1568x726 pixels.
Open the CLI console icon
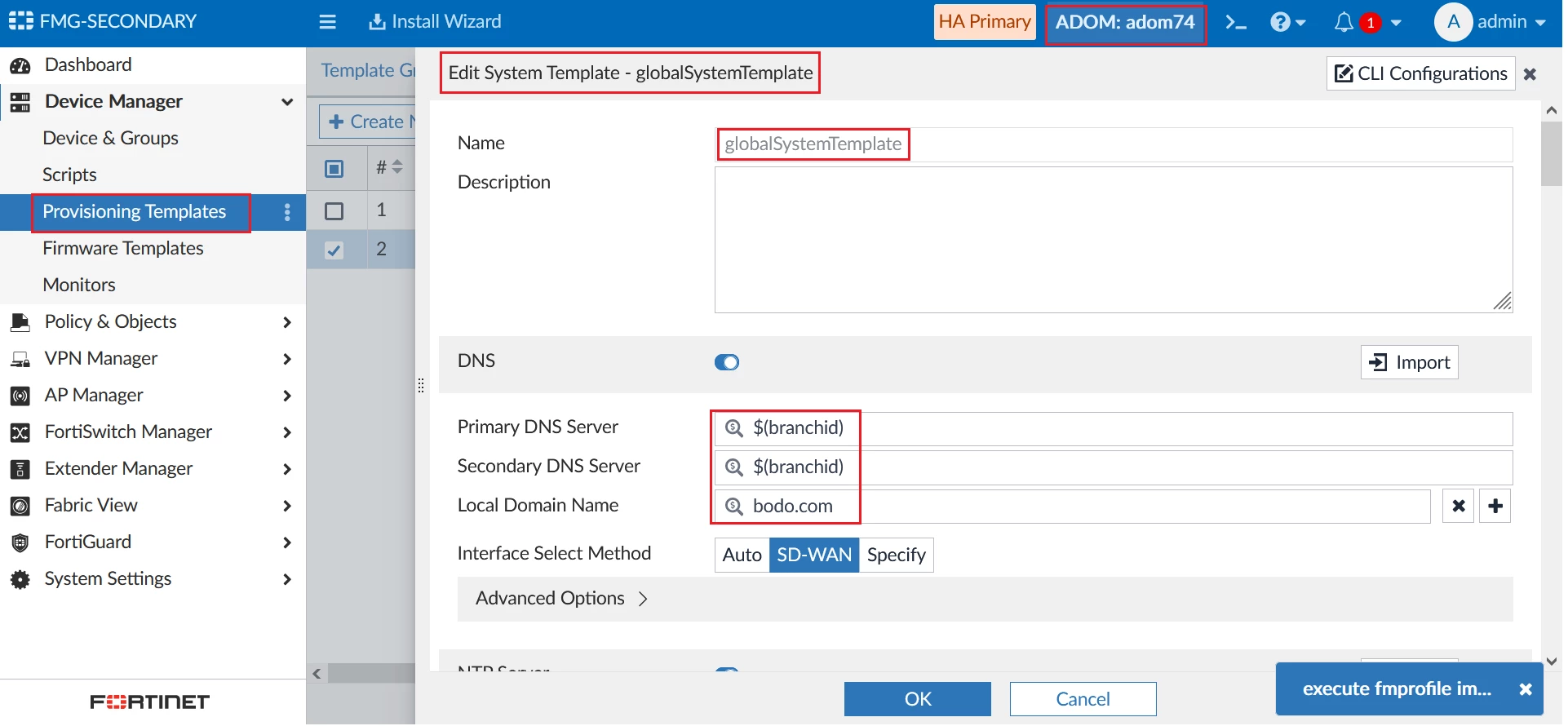click(1236, 22)
